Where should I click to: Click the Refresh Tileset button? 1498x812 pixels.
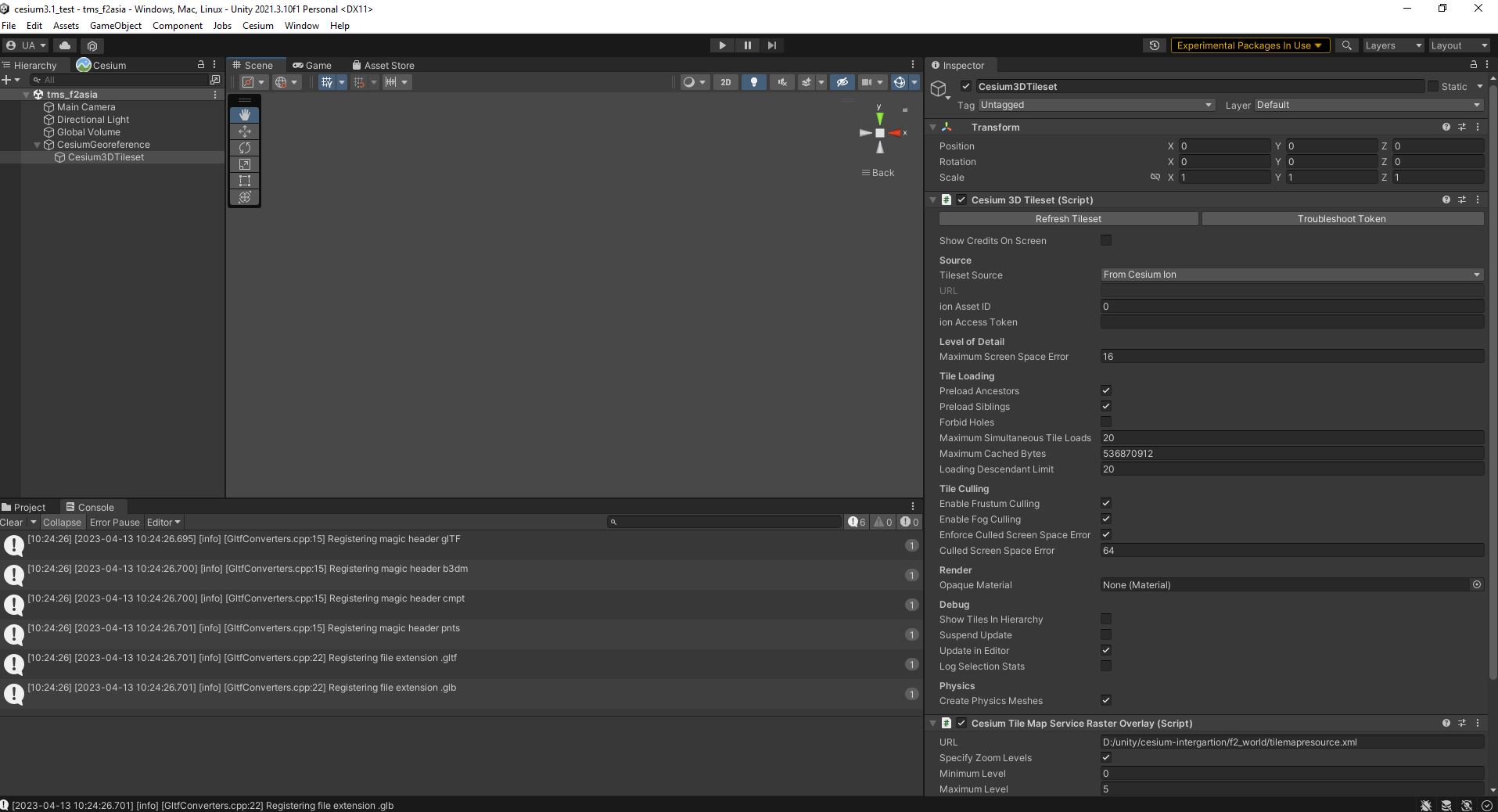[1068, 219]
